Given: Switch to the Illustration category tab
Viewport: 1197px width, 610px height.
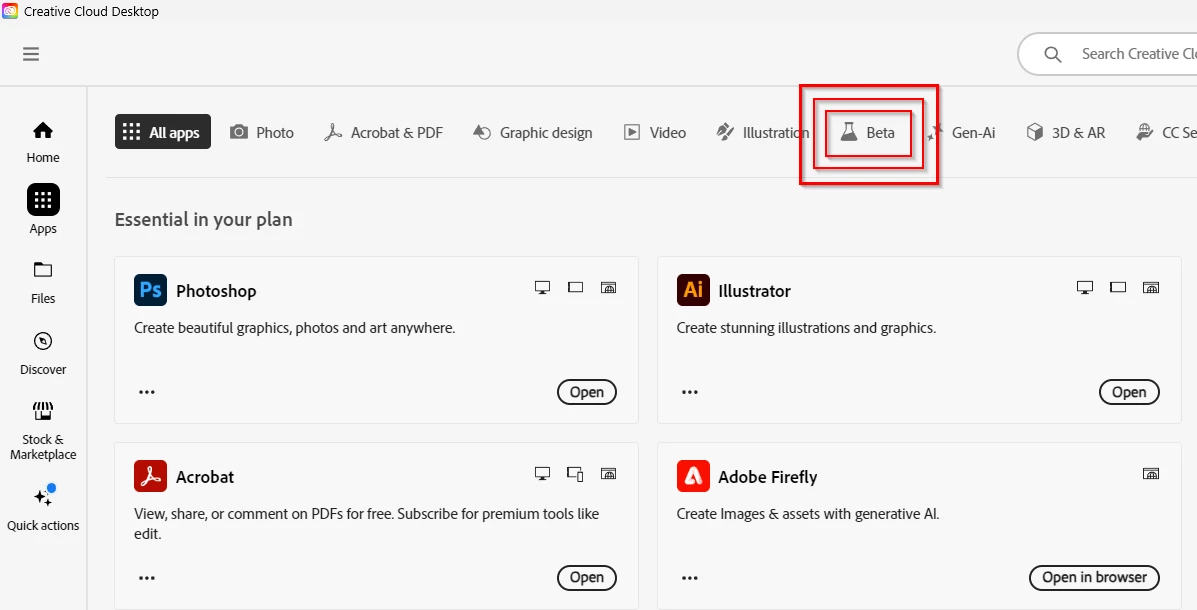Looking at the screenshot, I should click(x=762, y=132).
